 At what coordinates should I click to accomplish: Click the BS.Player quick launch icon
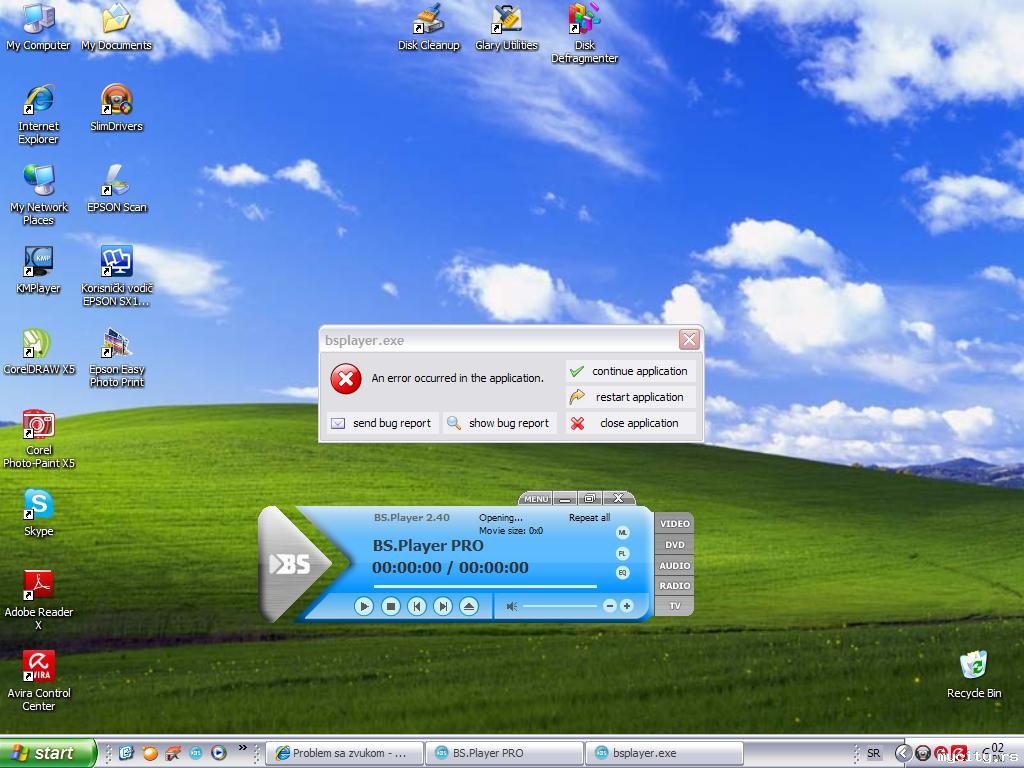(195, 753)
